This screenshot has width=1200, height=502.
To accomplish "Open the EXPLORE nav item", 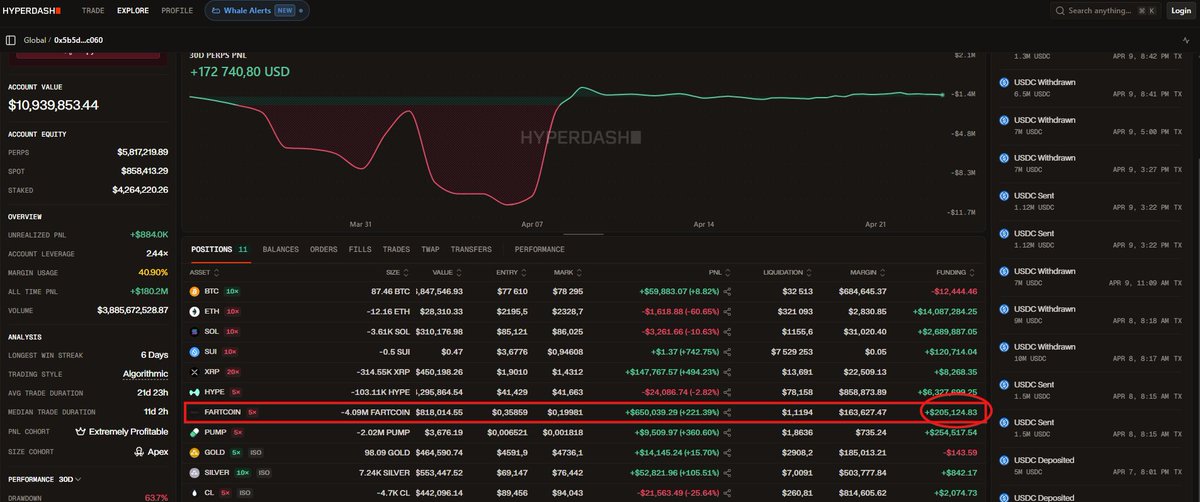I will (x=132, y=11).
